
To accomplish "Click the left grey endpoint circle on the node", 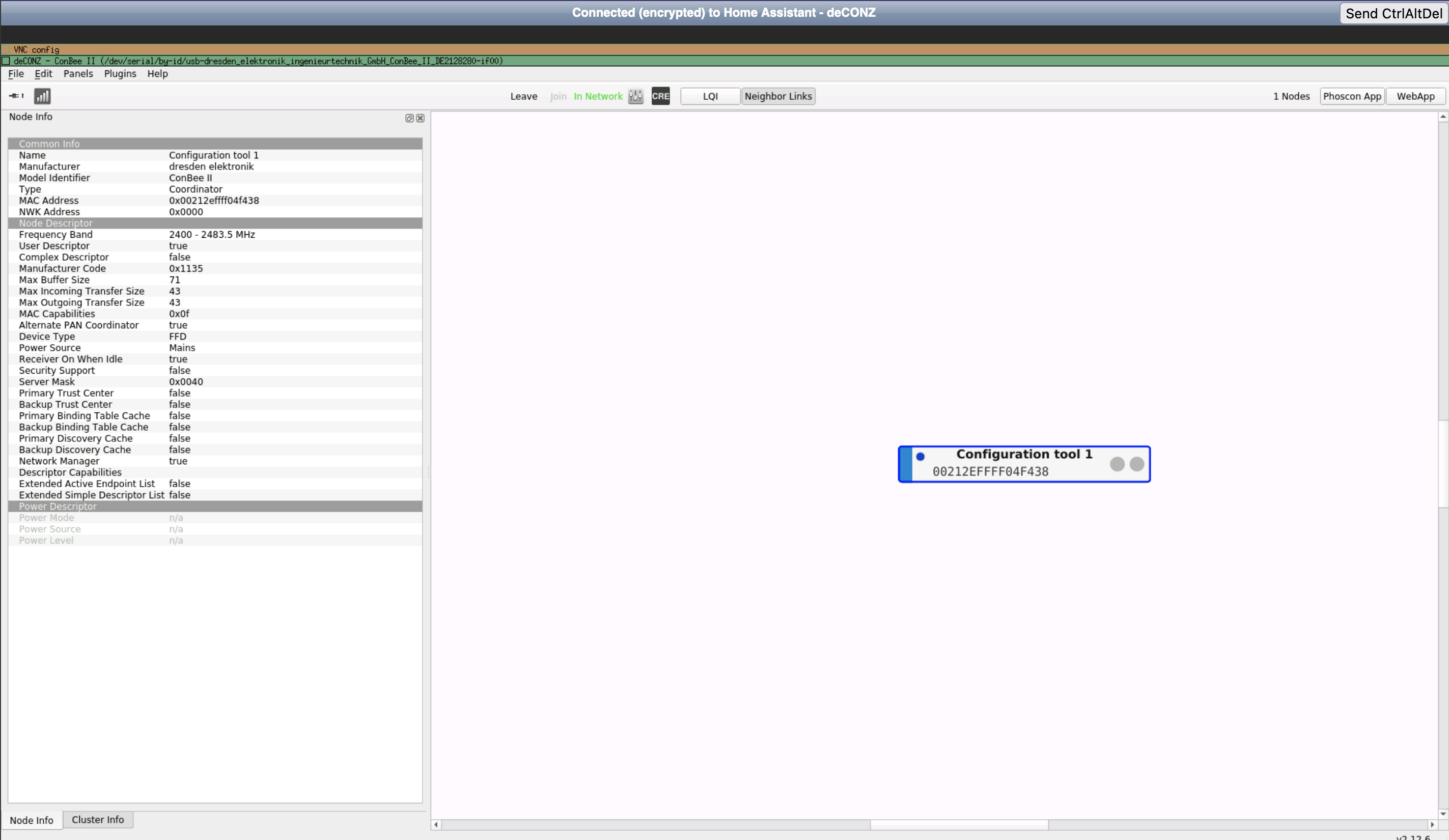I will (1117, 464).
